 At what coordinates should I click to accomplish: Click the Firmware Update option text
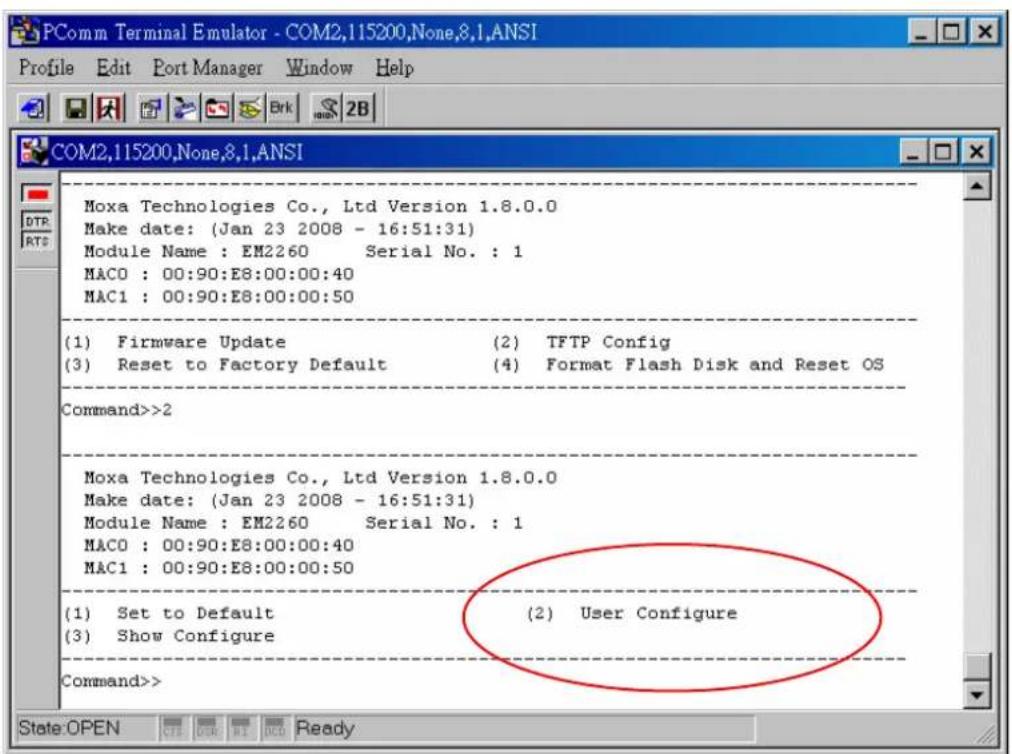coord(201,342)
